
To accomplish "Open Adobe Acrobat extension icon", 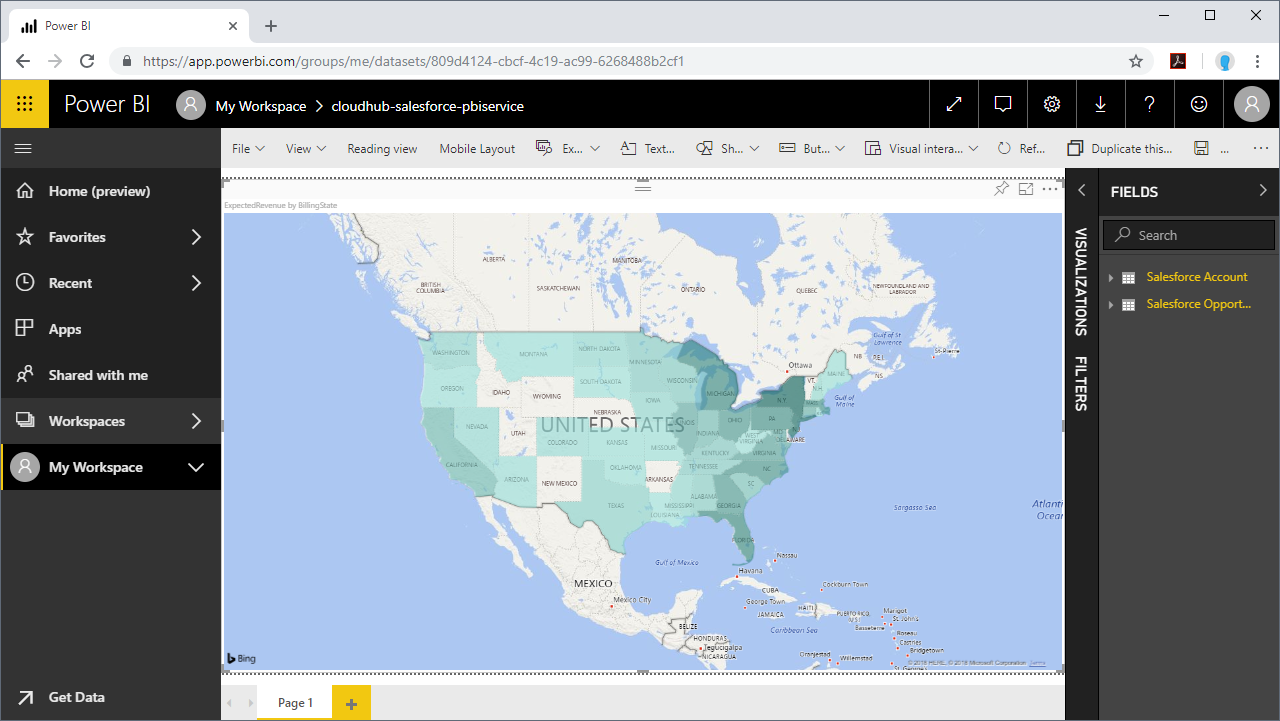I will pyautogui.click(x=1178, y=61).
